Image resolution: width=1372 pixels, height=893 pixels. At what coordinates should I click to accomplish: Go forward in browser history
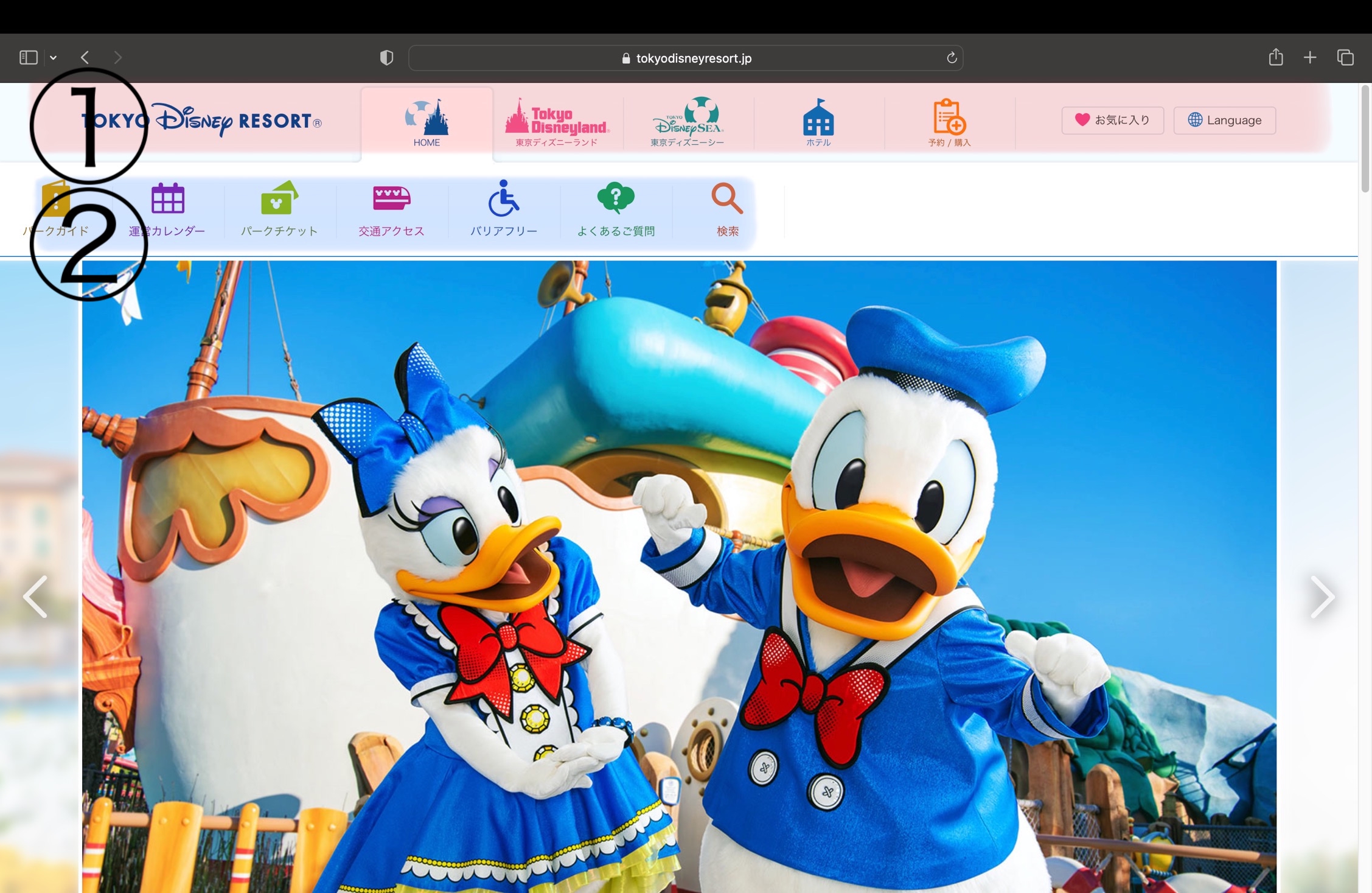click(118, 58)
